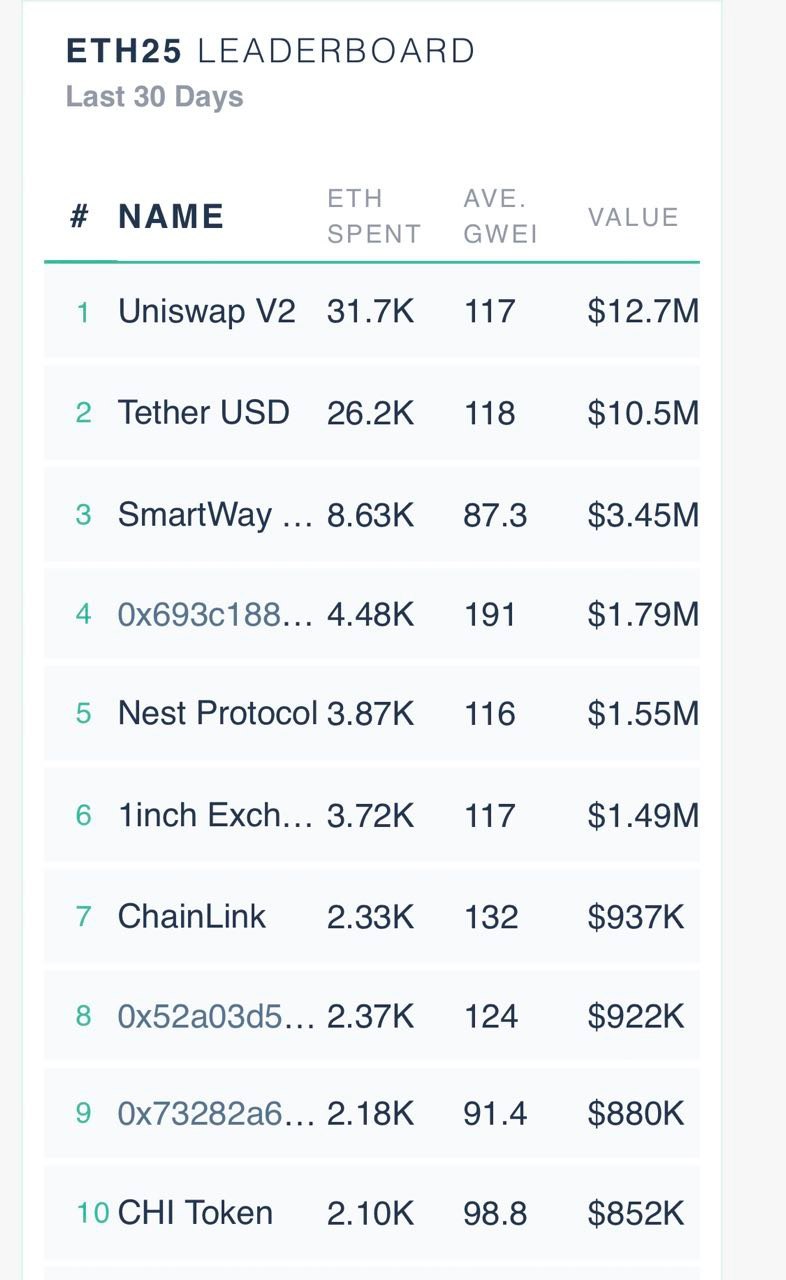Open the Uniswap V2 entry

point(207,312)
